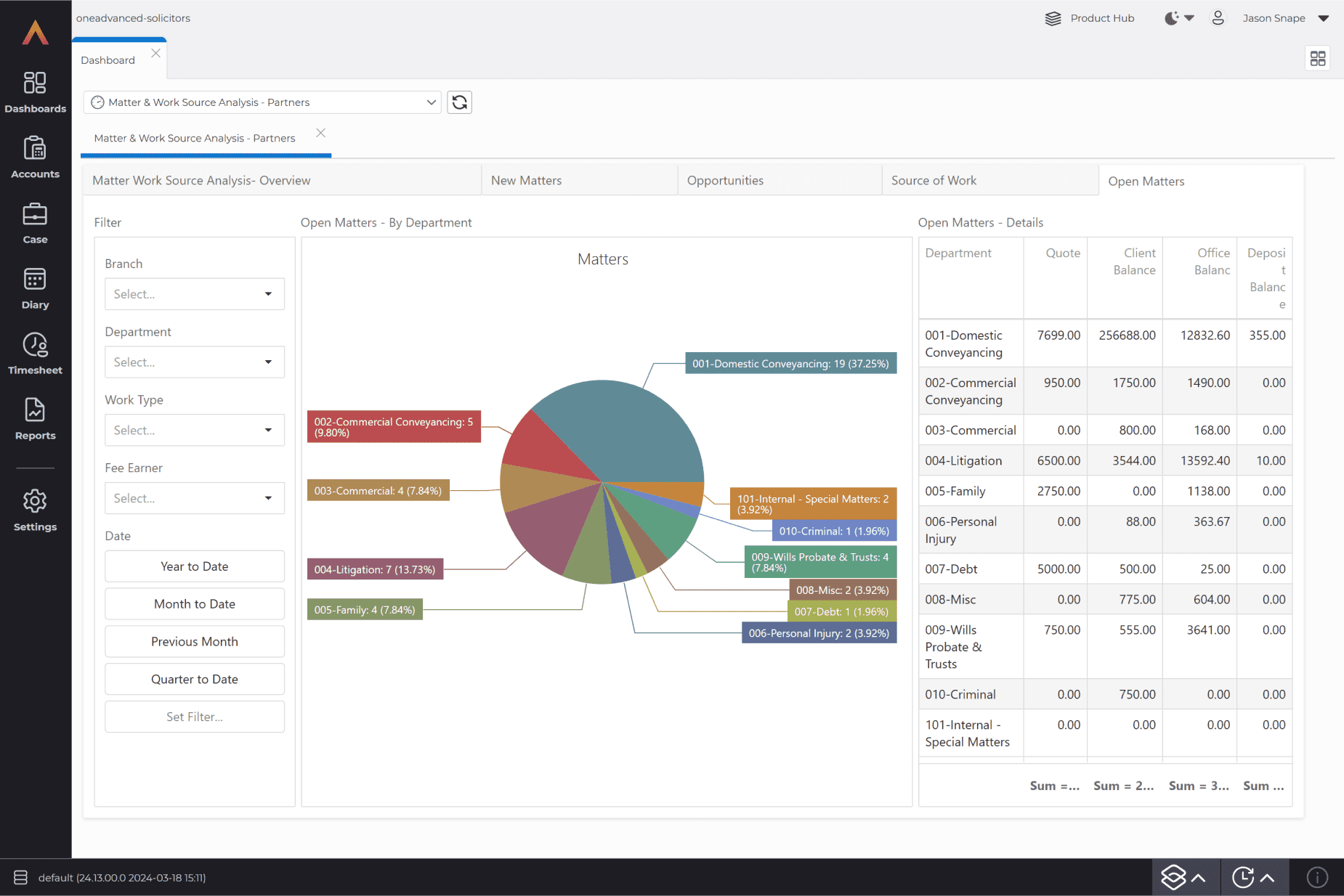Open the Accounts module
The width and height of the screenshot is (1344, 896).
(35, 158)
